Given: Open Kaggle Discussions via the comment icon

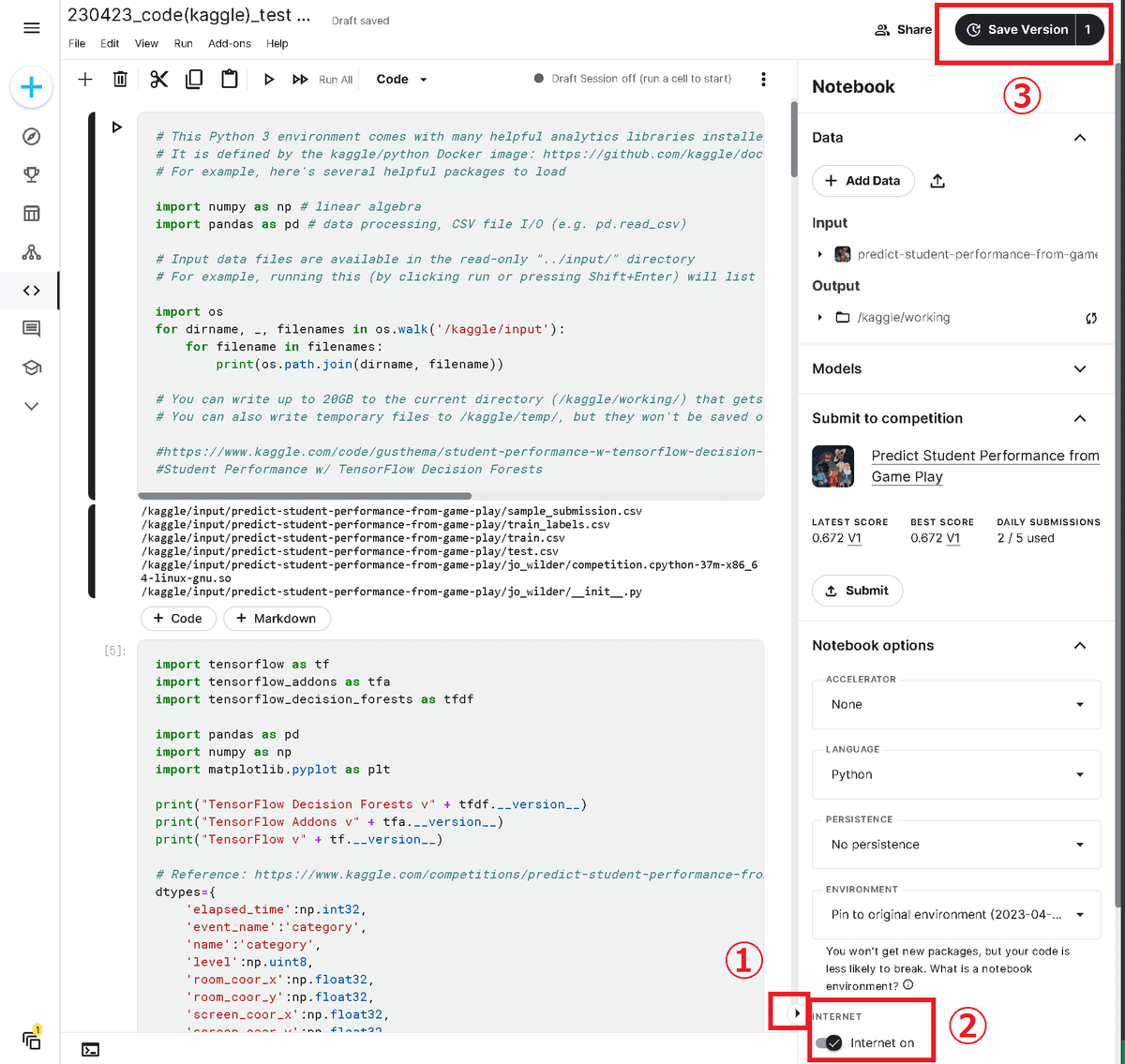Looking at the screenshot, I should click(x=31, y=328).
